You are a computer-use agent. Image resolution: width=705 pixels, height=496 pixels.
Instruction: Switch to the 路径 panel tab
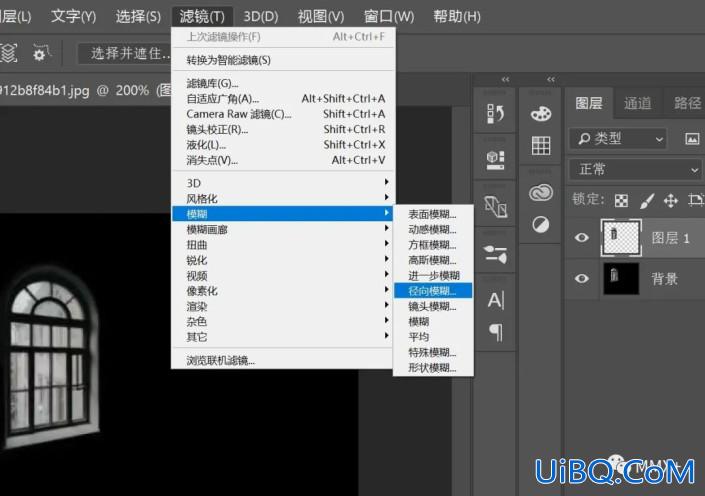click(686, 103)
